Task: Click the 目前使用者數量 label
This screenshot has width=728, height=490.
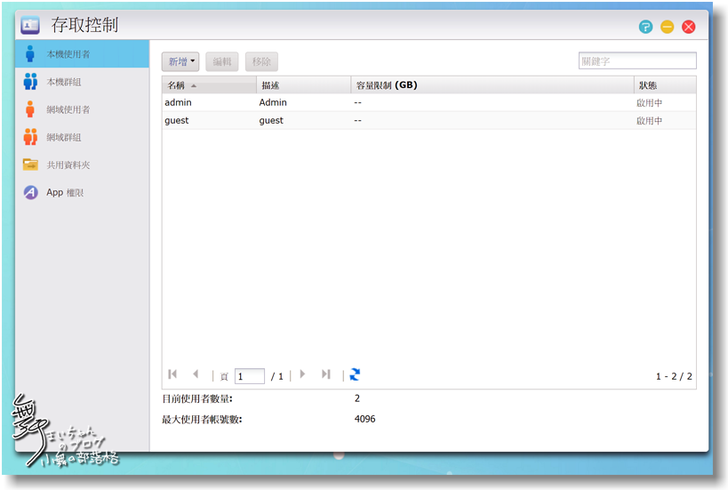Action: point(197,399)
